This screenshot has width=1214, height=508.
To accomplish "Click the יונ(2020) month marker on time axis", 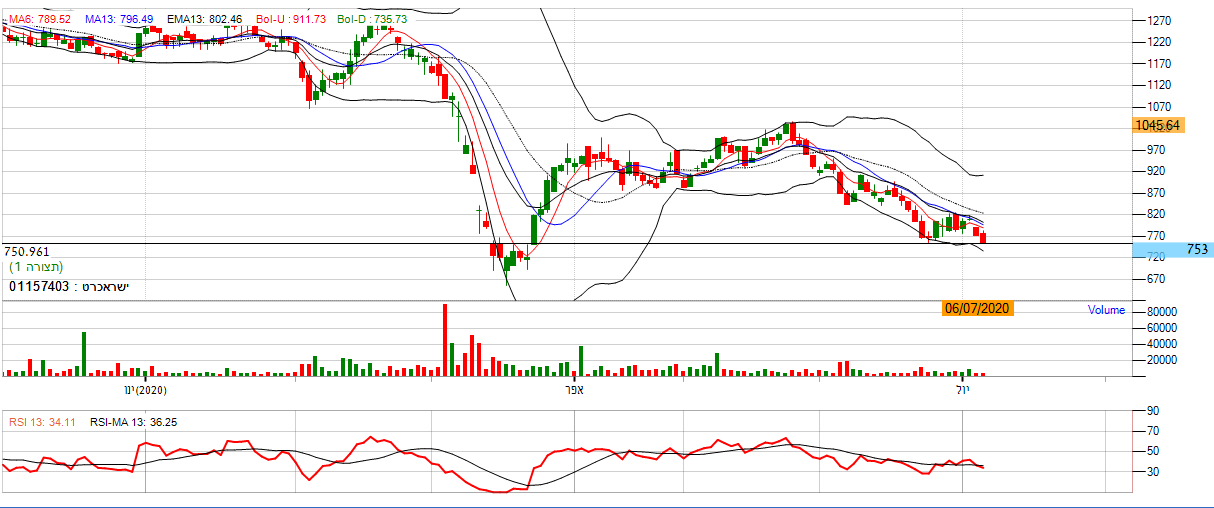I will pyautogui.click(x=144, y=389).
